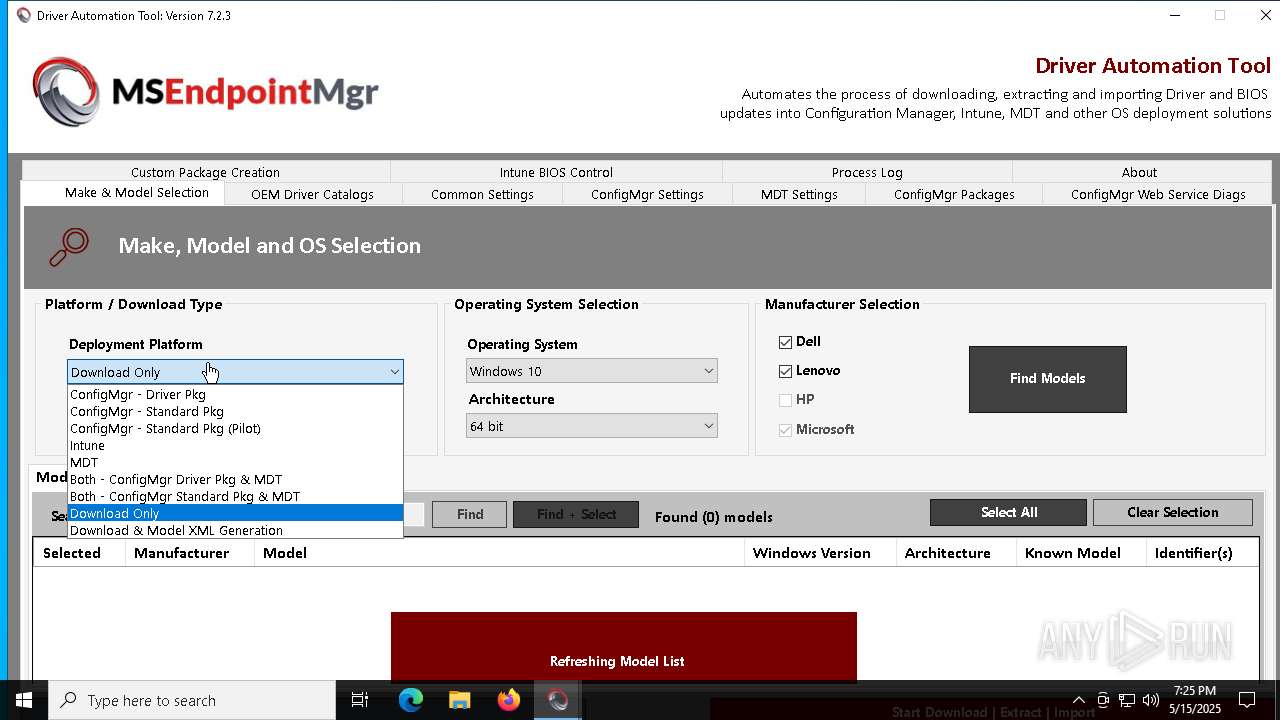Screen dimensions: 1280x720
Task: Launch Firefox from taskbar
Action: click(x=508, y=700)
